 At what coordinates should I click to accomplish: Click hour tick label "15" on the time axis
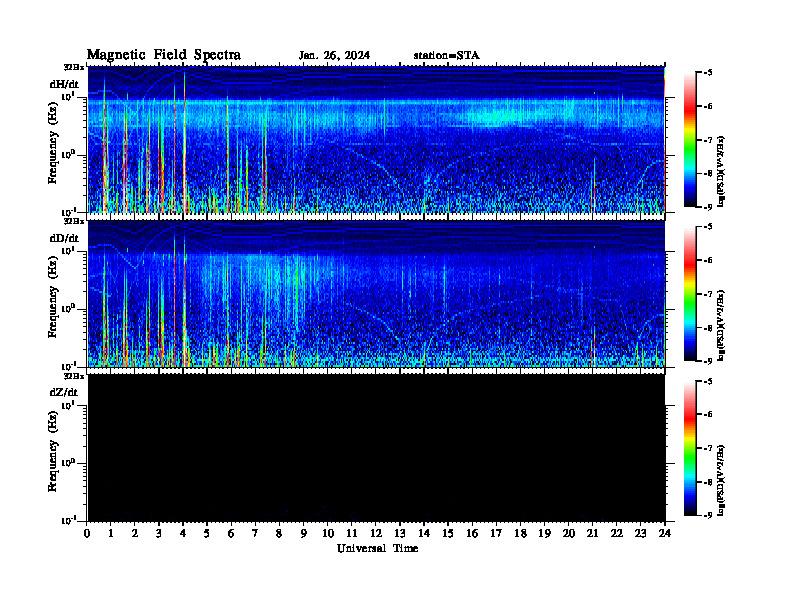(448, 534)
